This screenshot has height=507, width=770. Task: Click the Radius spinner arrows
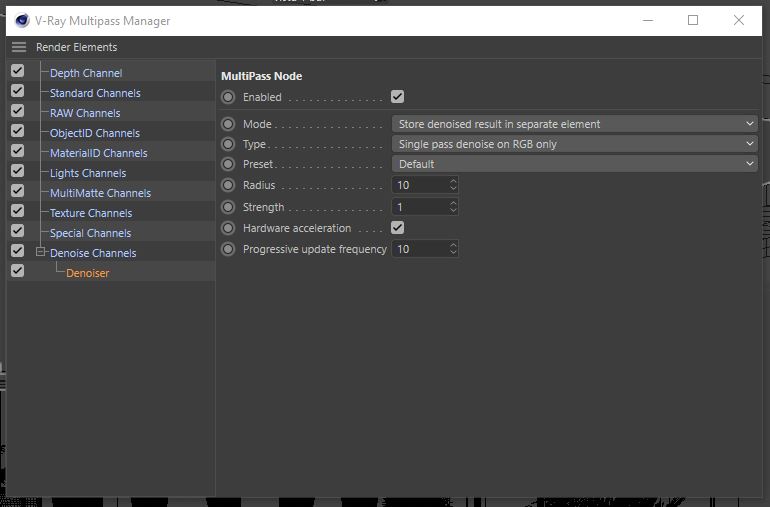click(453, 185)
